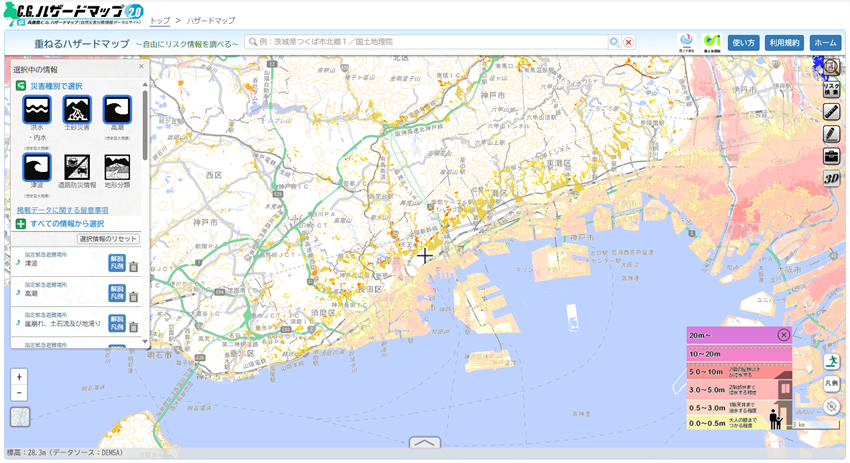Open the リスク検索 risk search tool

(831, 87)
